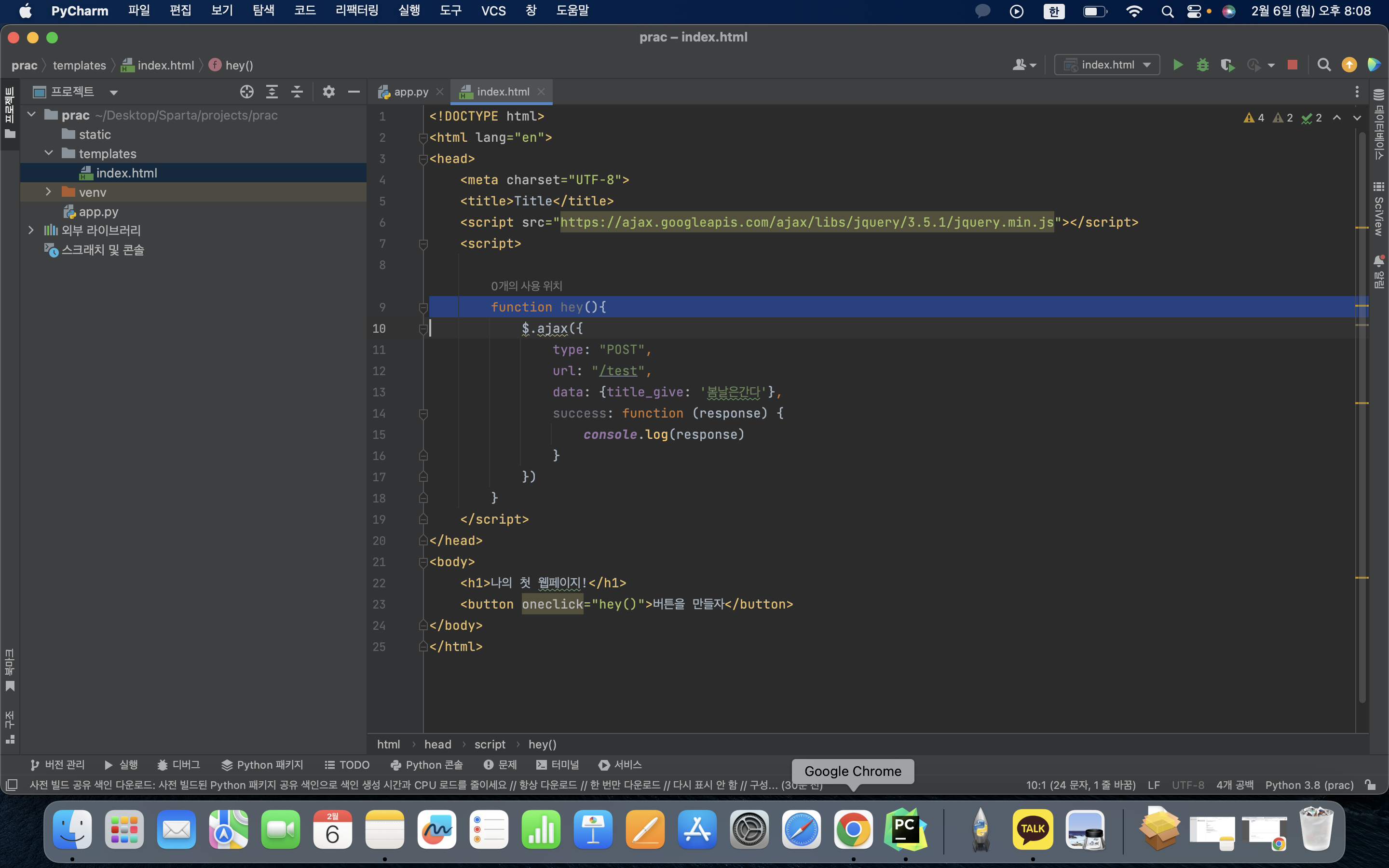Click the orange IDE update arrow icon
This screenshot has height=868, width=1389.
(1349, 65)
